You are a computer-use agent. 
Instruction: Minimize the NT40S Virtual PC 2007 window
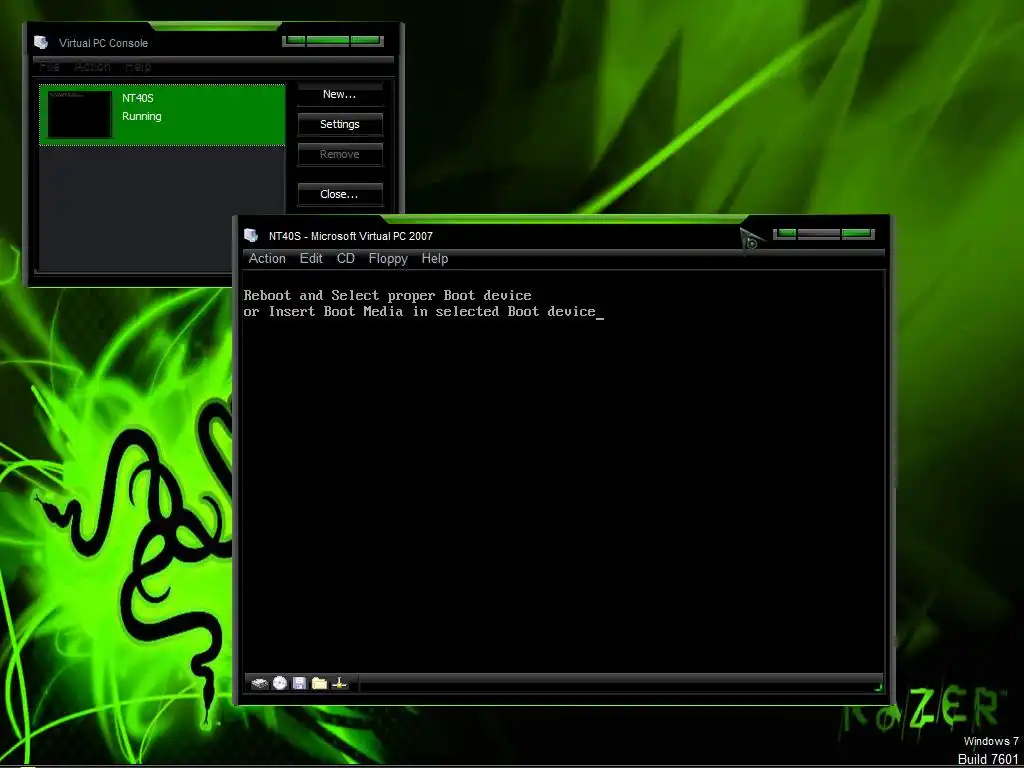click(785, 233)
